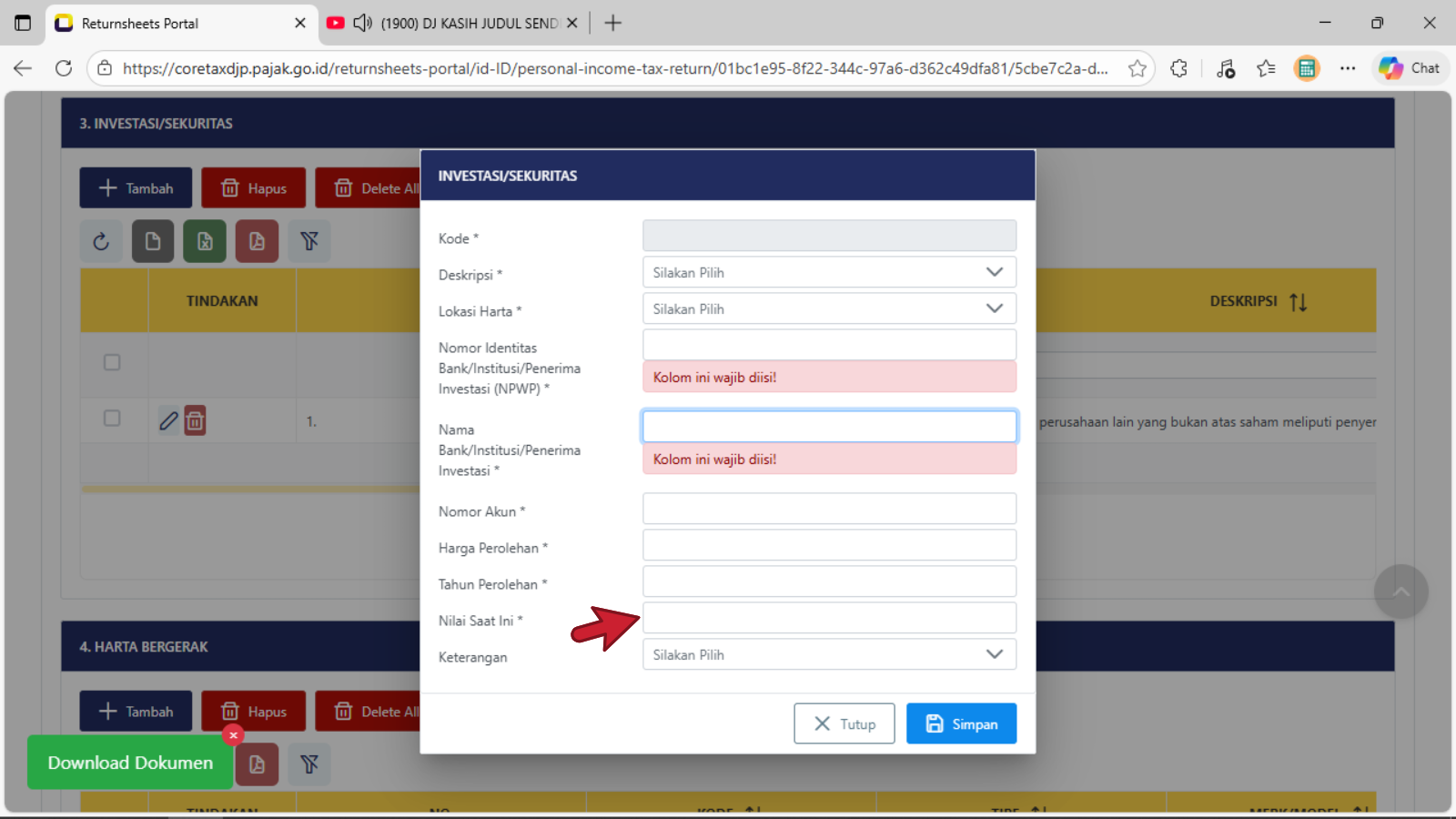Viewport: 1456px width, 819px height.
Task: Open the Copilot Chat button in the browser
Action: [x=1410, y=68]
